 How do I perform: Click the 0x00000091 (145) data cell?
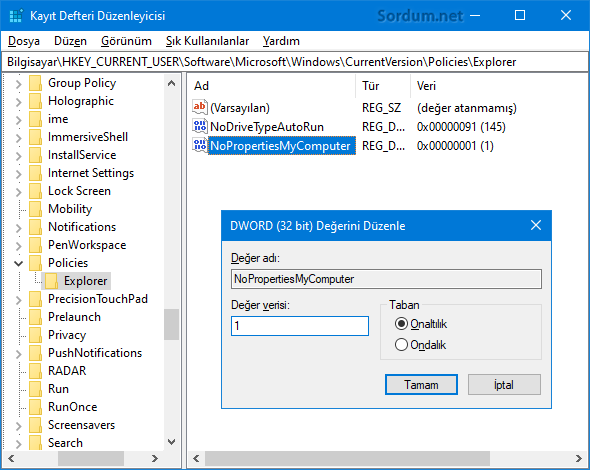click(x=461, y=126)
